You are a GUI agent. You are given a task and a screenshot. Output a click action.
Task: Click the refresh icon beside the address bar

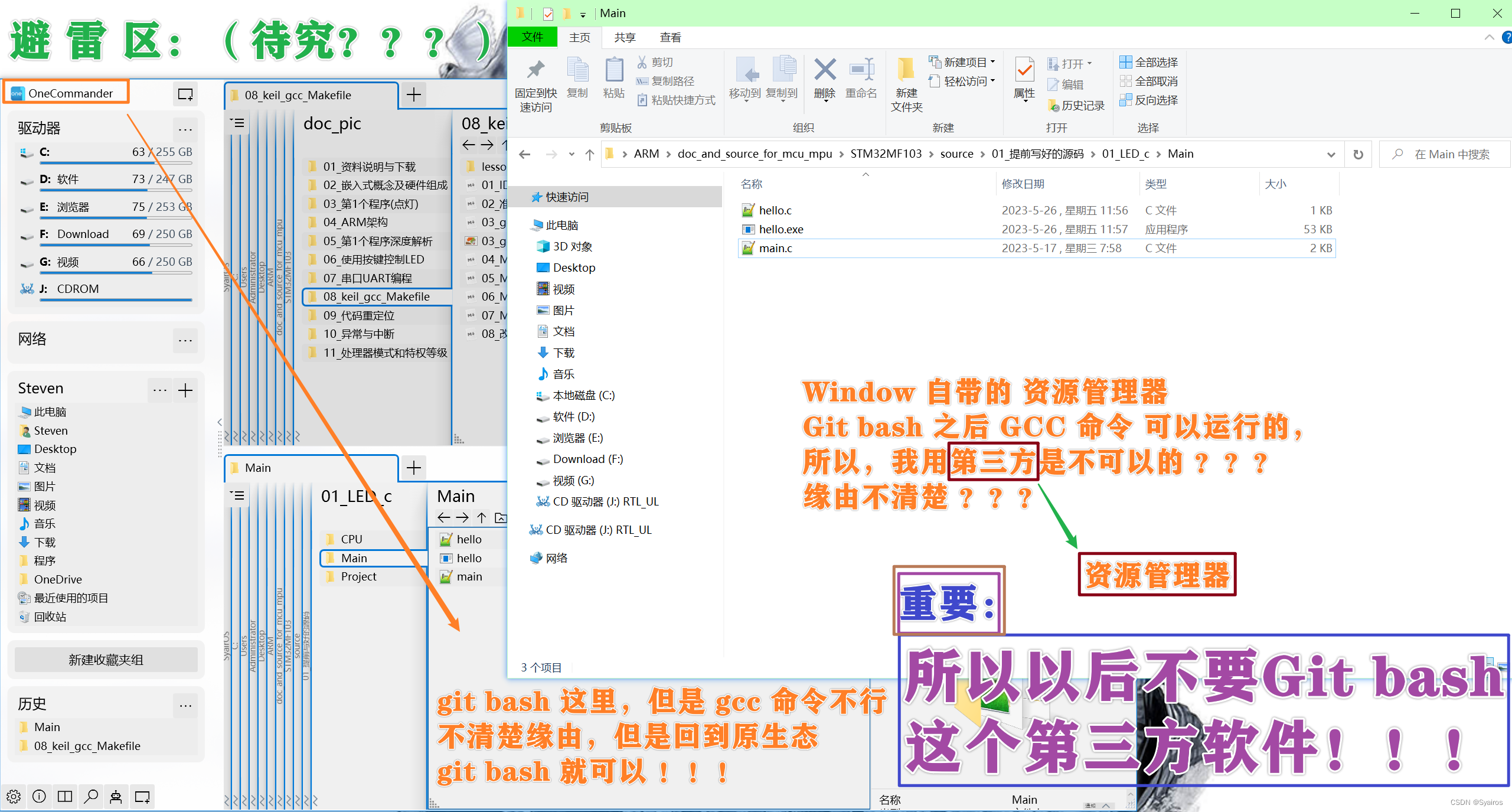click(1358, 154)
